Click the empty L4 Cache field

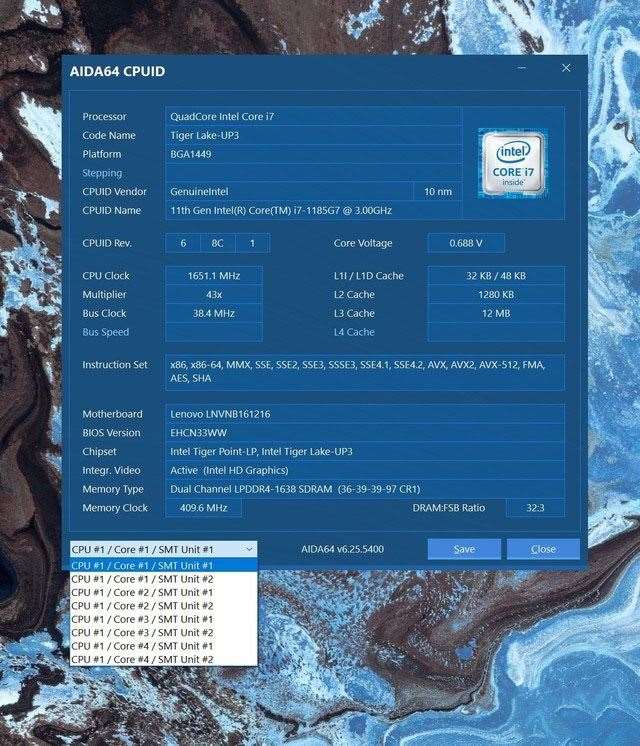(x=496, y=332)
